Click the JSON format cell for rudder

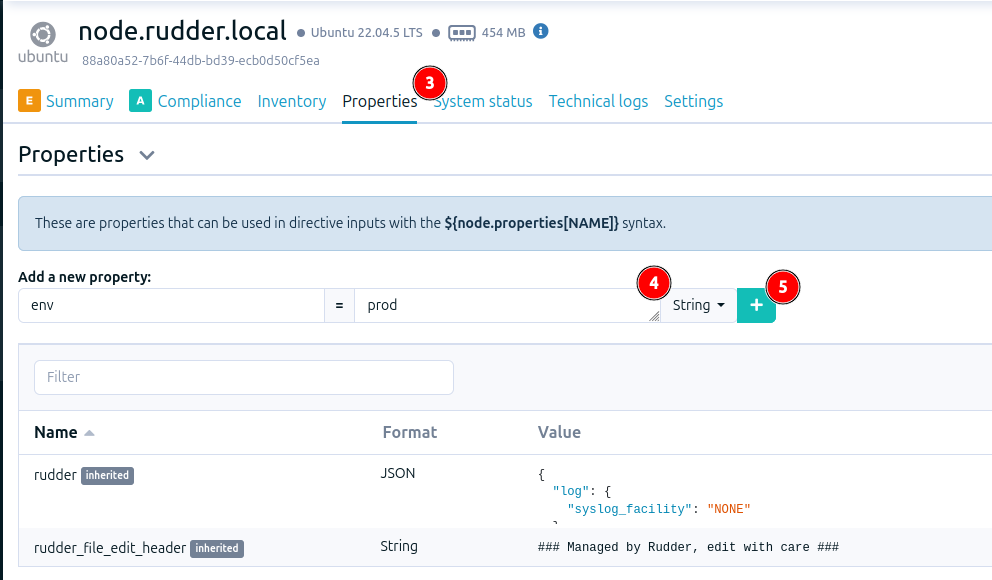point(397,474)
